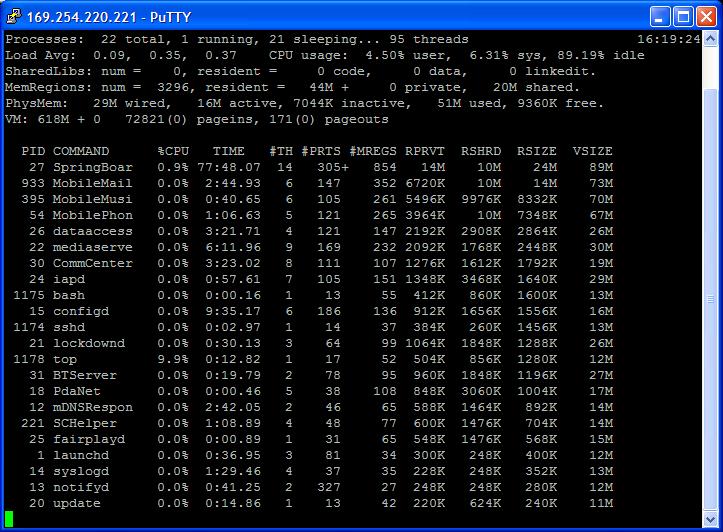723x532 pixels.
Task: Click the PID column header
Action: 33,151
